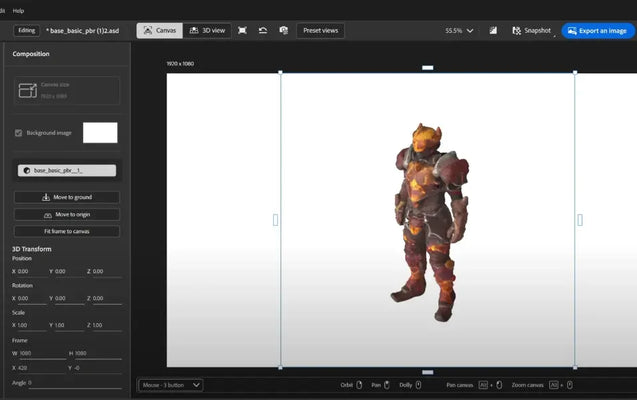Toggle the Background image checkbox
Viewport: 637px width, 400px height.
tap(19, 133)
